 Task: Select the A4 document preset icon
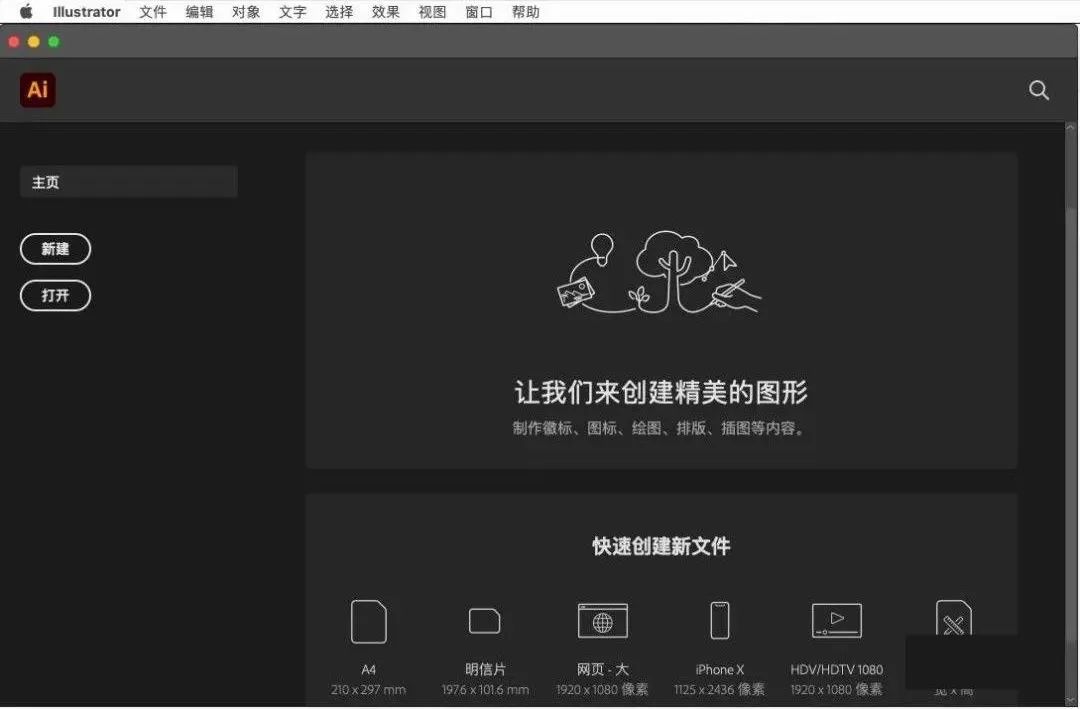(x=368, y=621)
